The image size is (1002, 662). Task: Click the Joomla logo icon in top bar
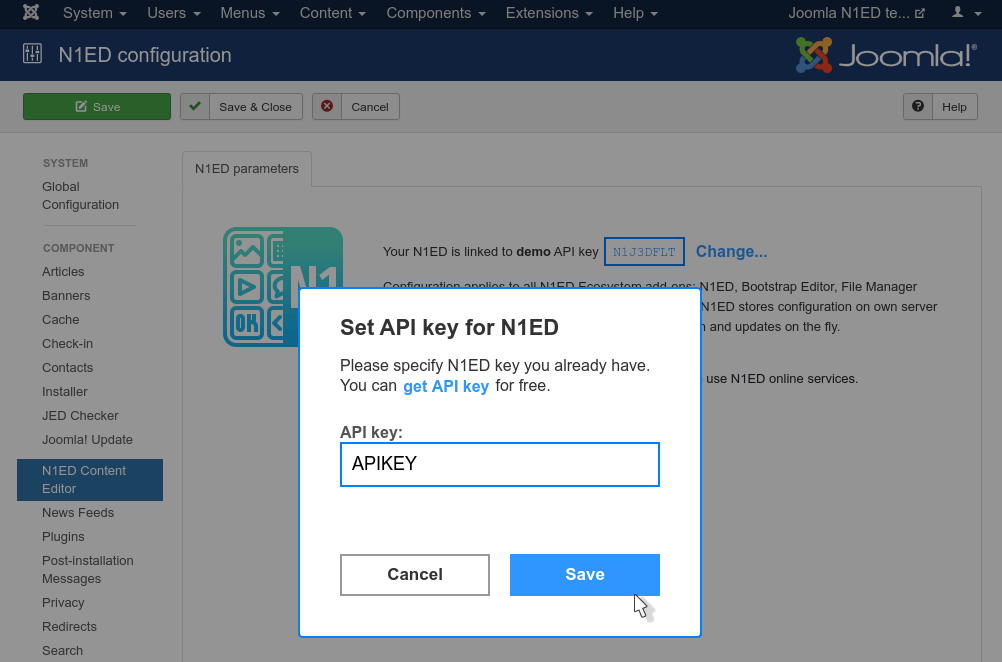tap(31, 13)
